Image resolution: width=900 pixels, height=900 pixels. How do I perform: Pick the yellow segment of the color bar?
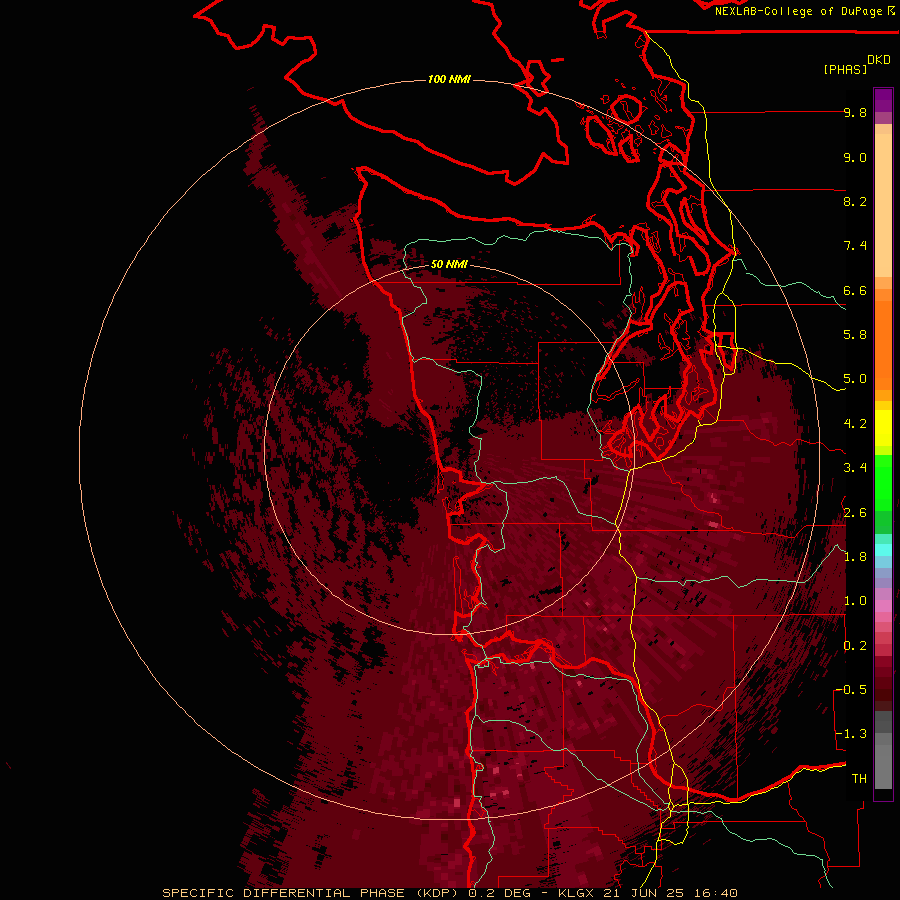pyautogui.click(x=883, y=428)
